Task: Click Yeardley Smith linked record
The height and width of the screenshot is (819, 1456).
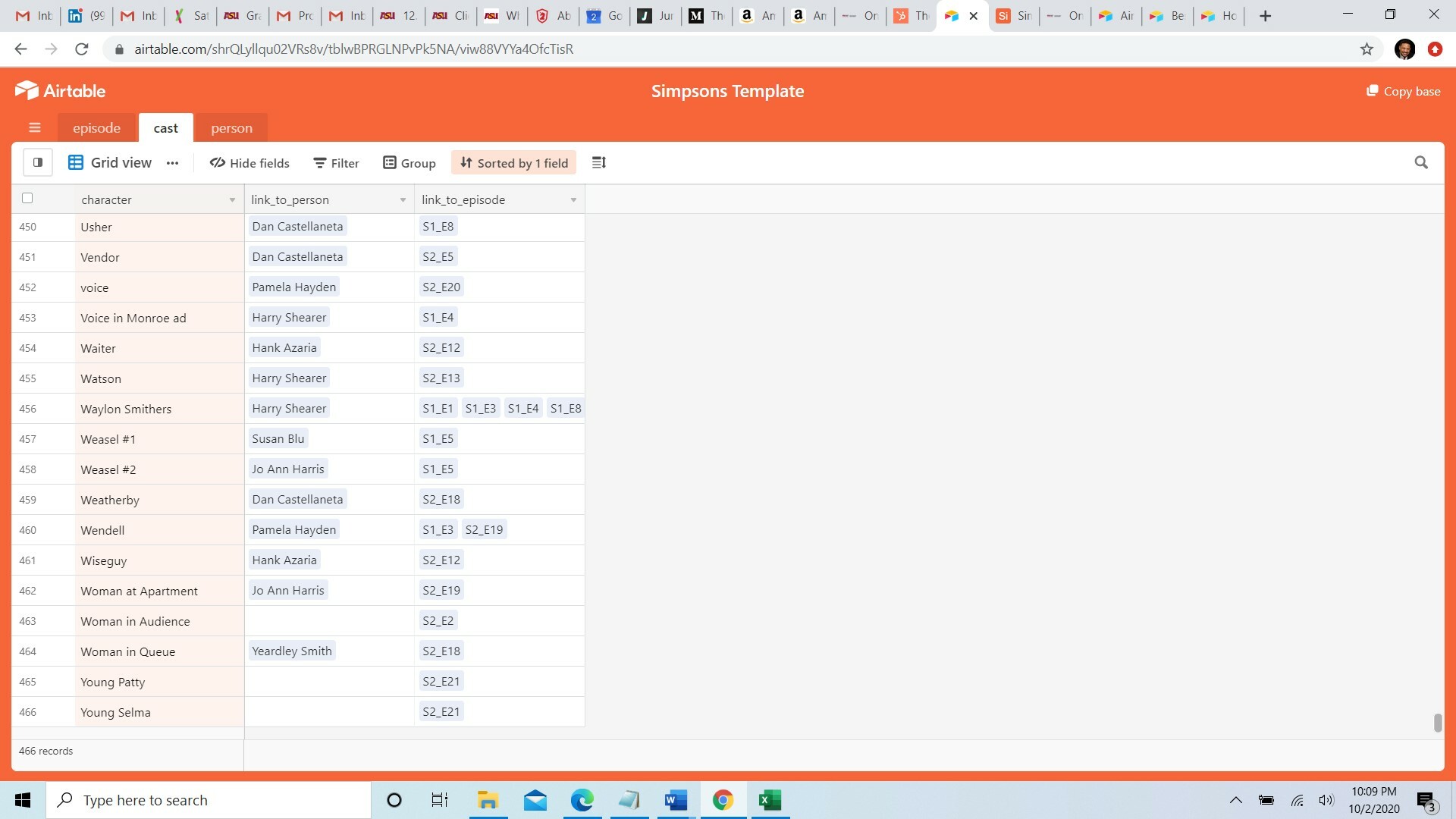Action: 292,651
